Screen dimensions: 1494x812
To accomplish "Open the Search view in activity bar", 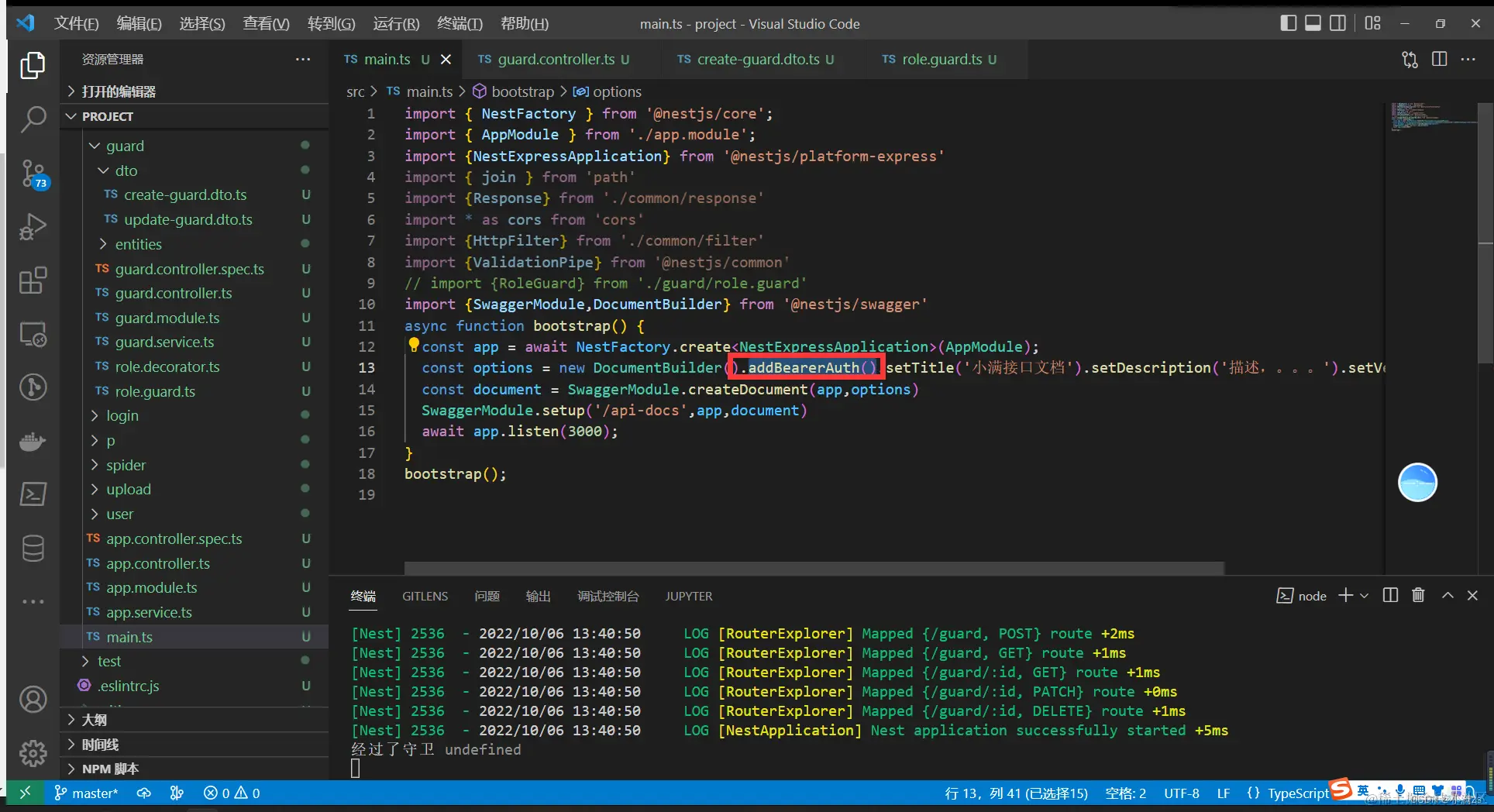I will (x=33, y=119).
